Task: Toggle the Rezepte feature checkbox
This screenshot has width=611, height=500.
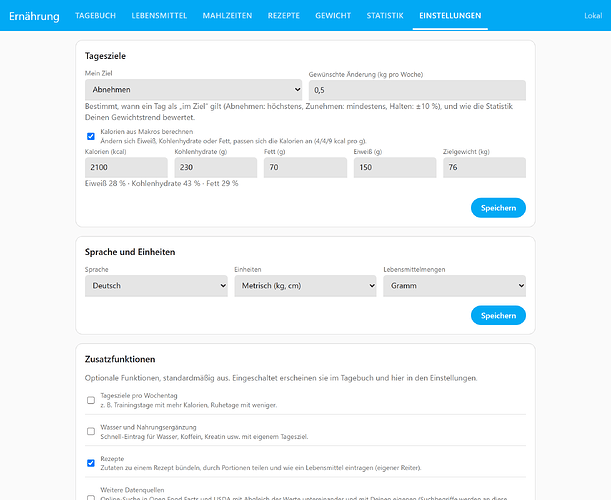Action: [91, 463]
